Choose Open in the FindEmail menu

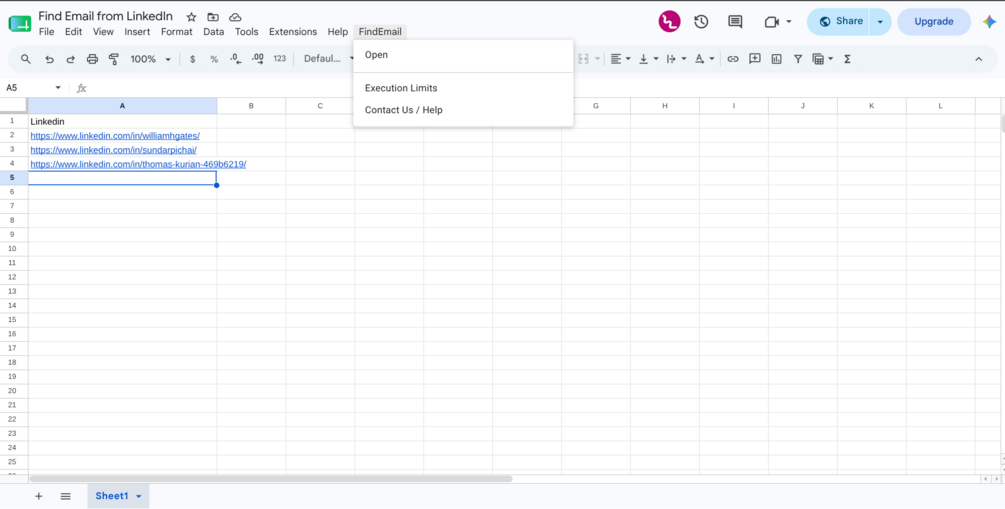463,55
